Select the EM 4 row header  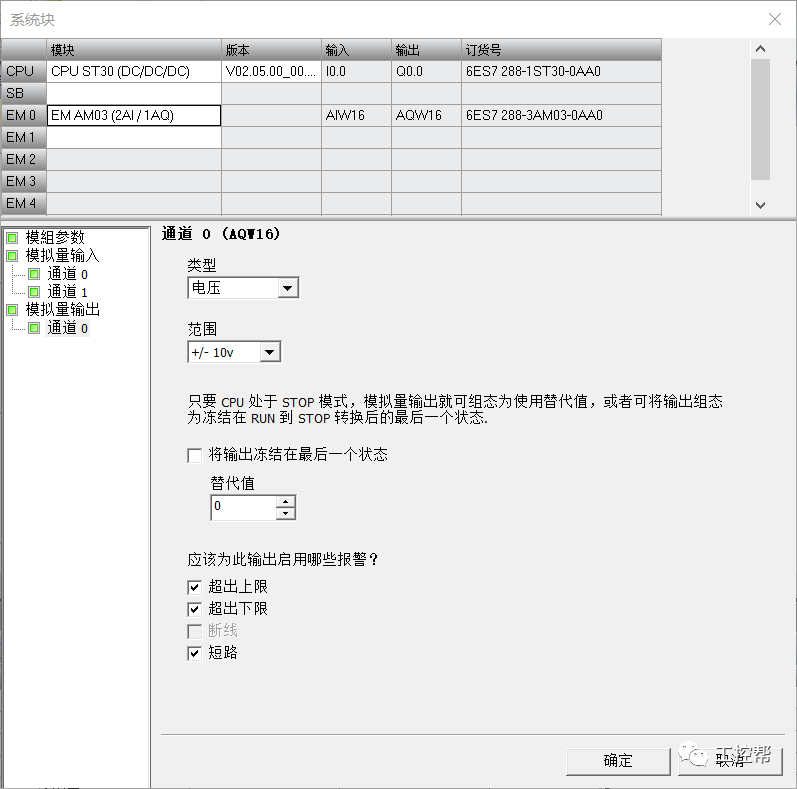pos(24,203)
